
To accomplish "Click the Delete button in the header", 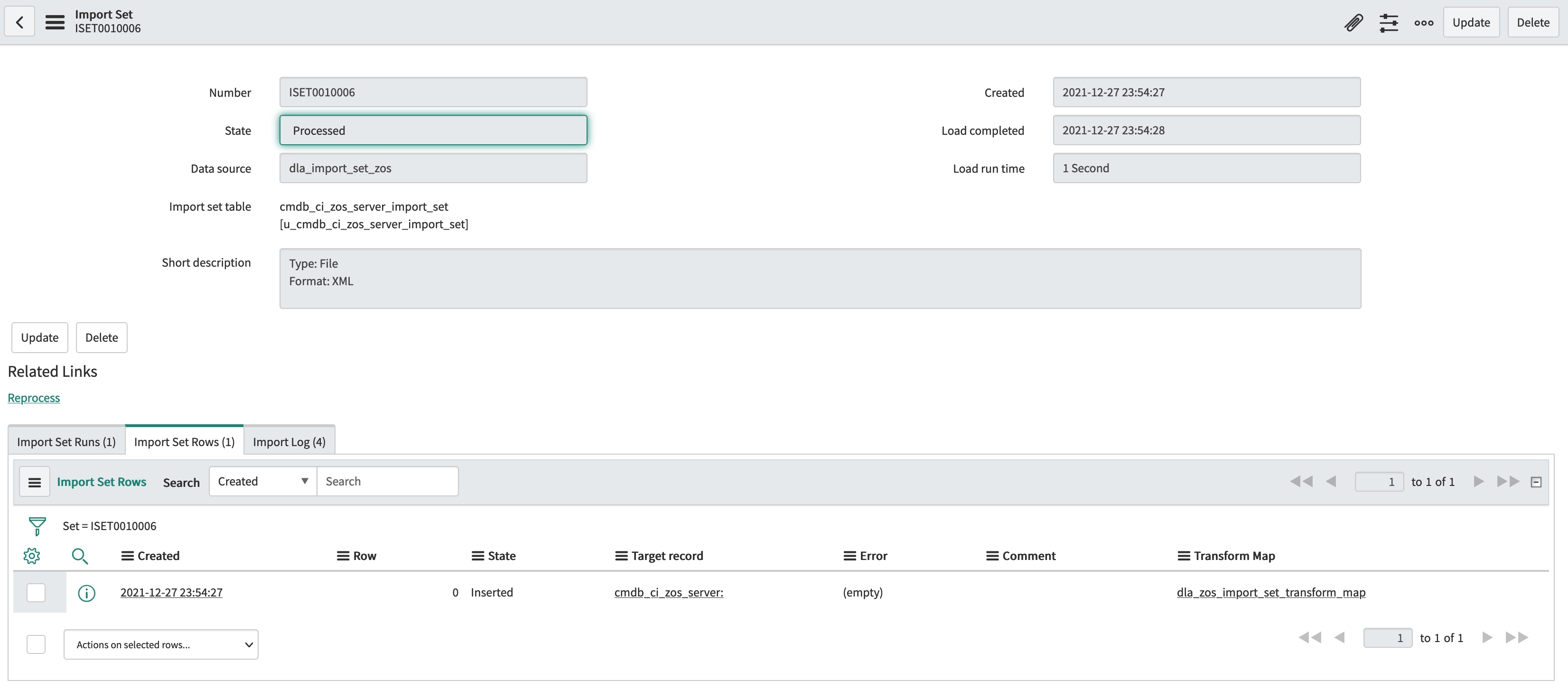I will (x=1533, y=22).
